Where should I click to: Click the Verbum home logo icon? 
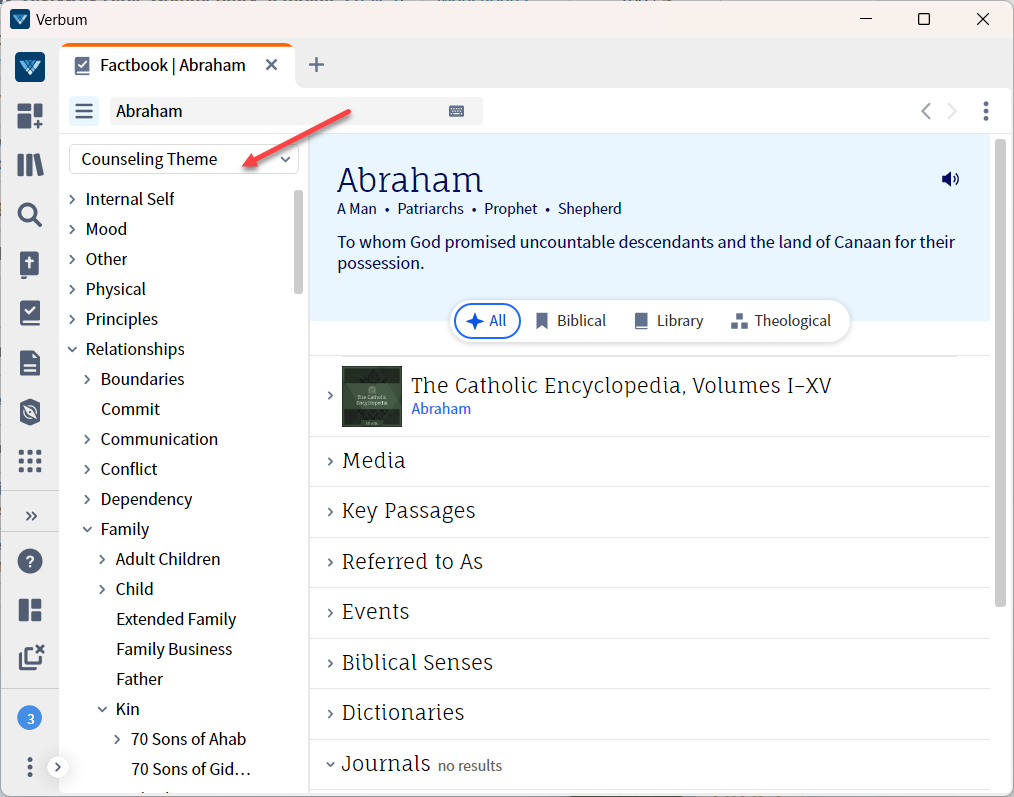[30, 67]
